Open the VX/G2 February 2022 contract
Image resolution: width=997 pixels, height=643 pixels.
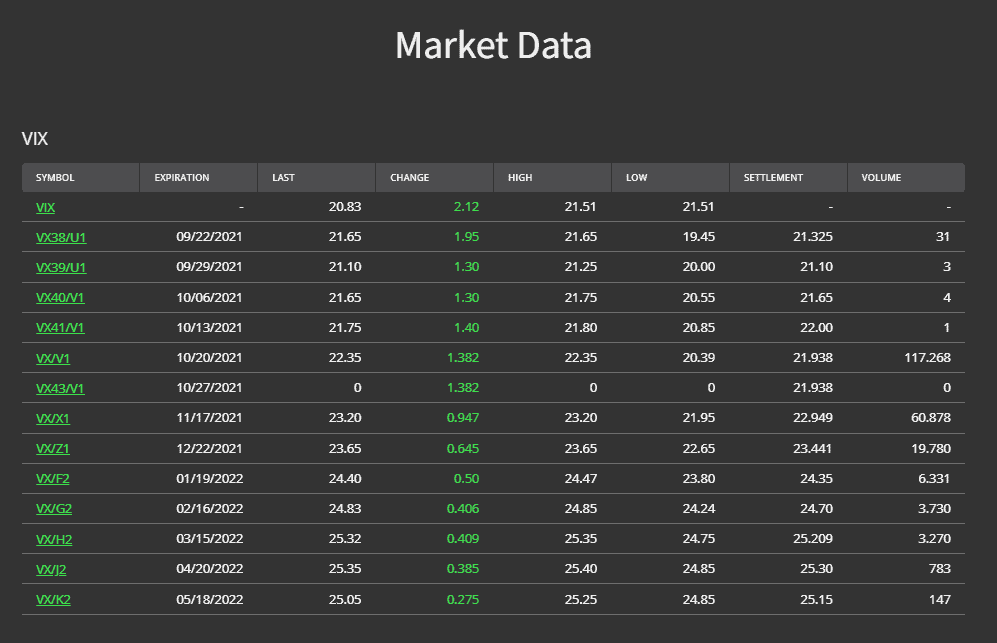tap(53, 508)
